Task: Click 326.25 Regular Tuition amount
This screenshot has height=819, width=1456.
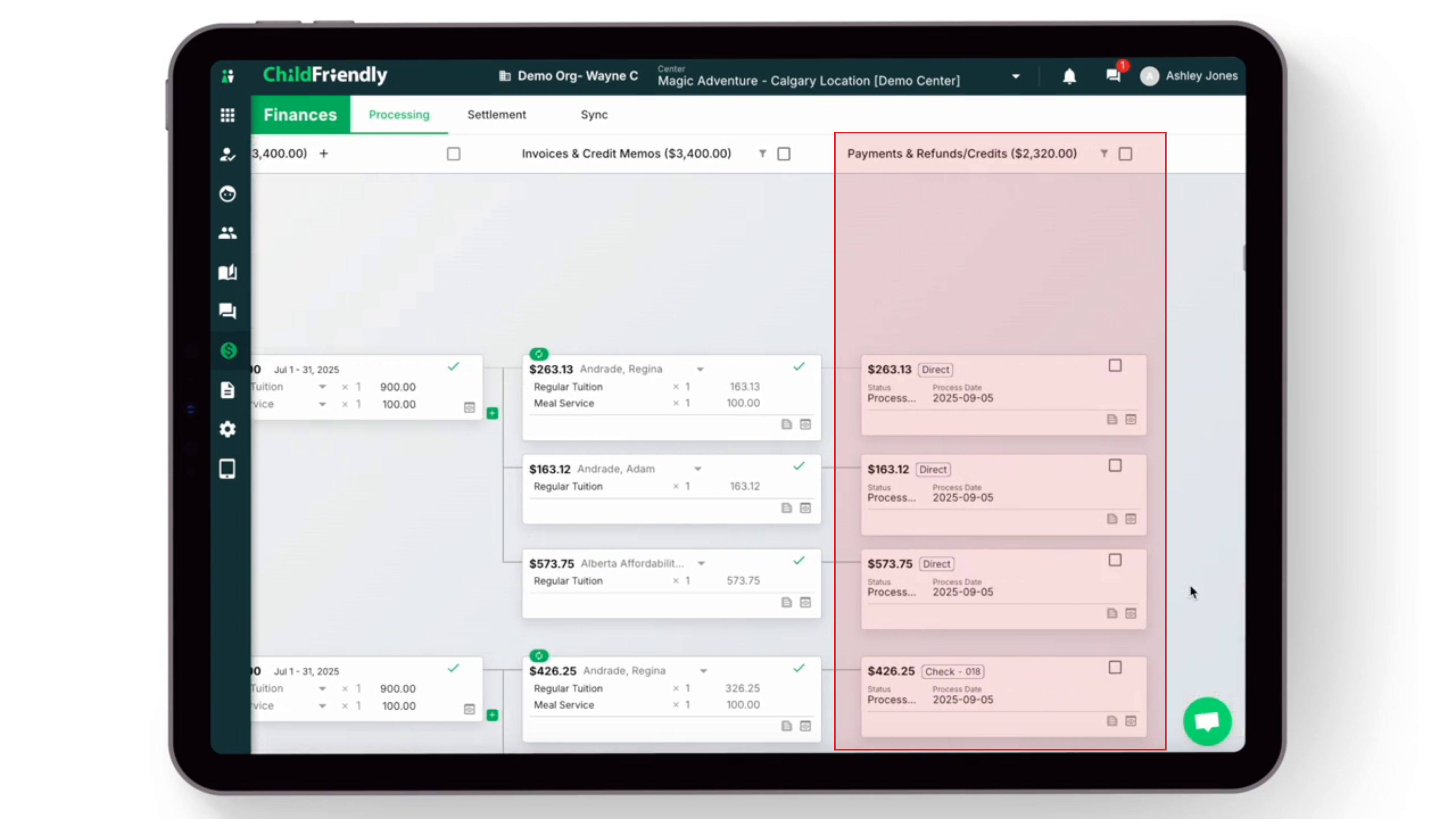Action: click(x=742, y=688)
